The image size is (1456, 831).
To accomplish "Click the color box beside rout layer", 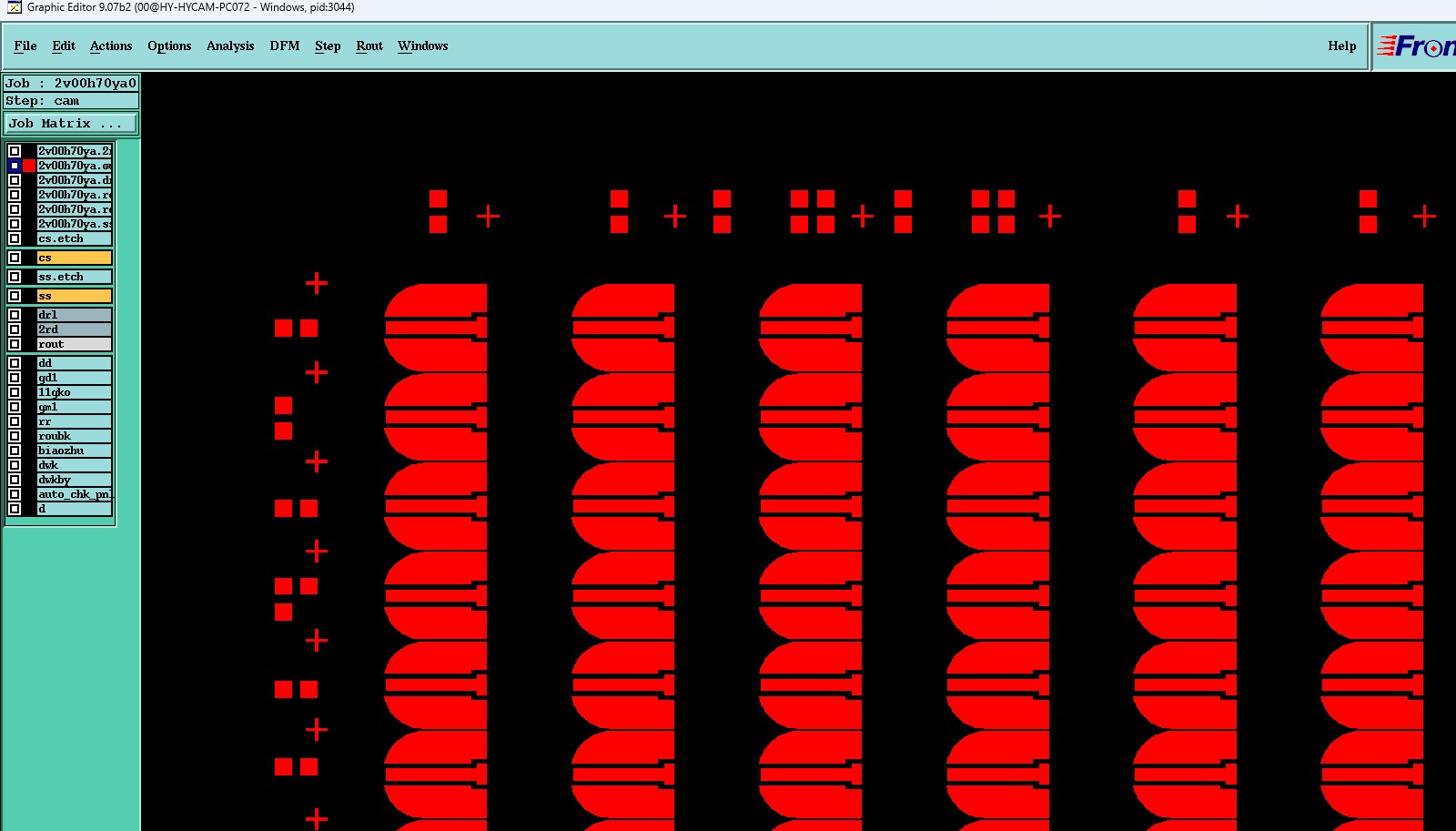I will [x=29, y=344].
